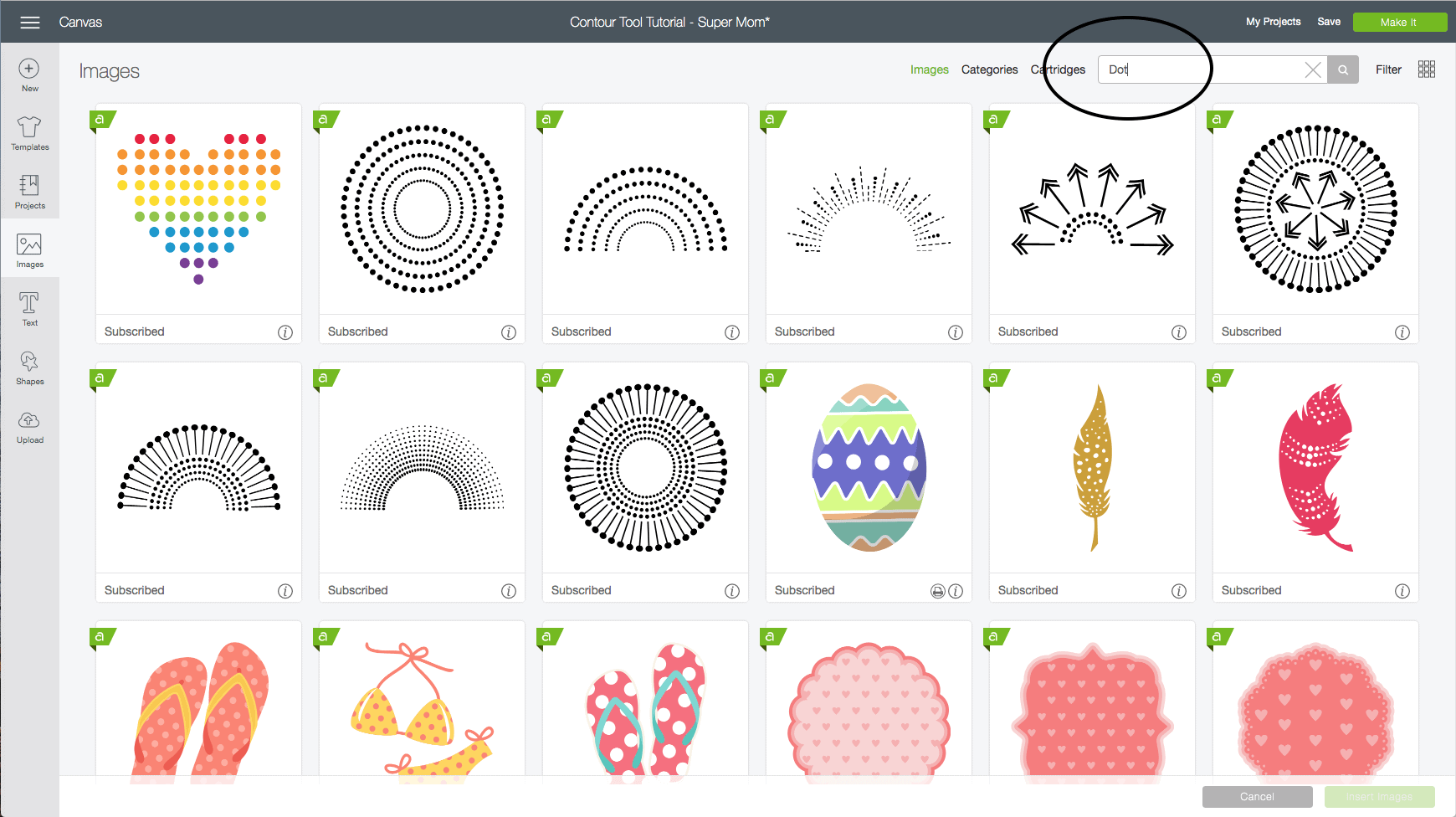Open the Templates panel
1456x817 pixels.
click(x=29, y=132)
